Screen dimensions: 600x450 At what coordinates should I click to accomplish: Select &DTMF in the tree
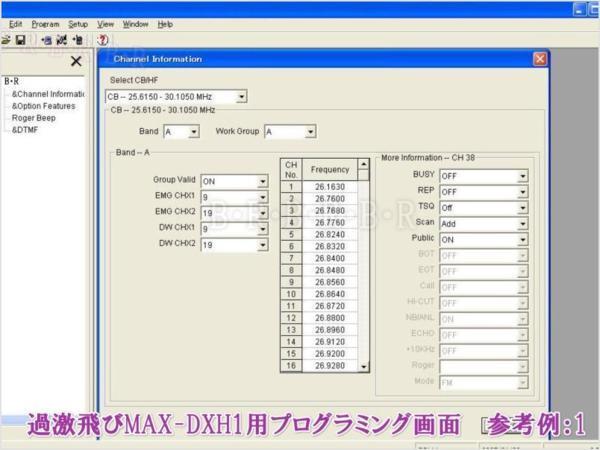pyautogui.click(x=25, y=130)
